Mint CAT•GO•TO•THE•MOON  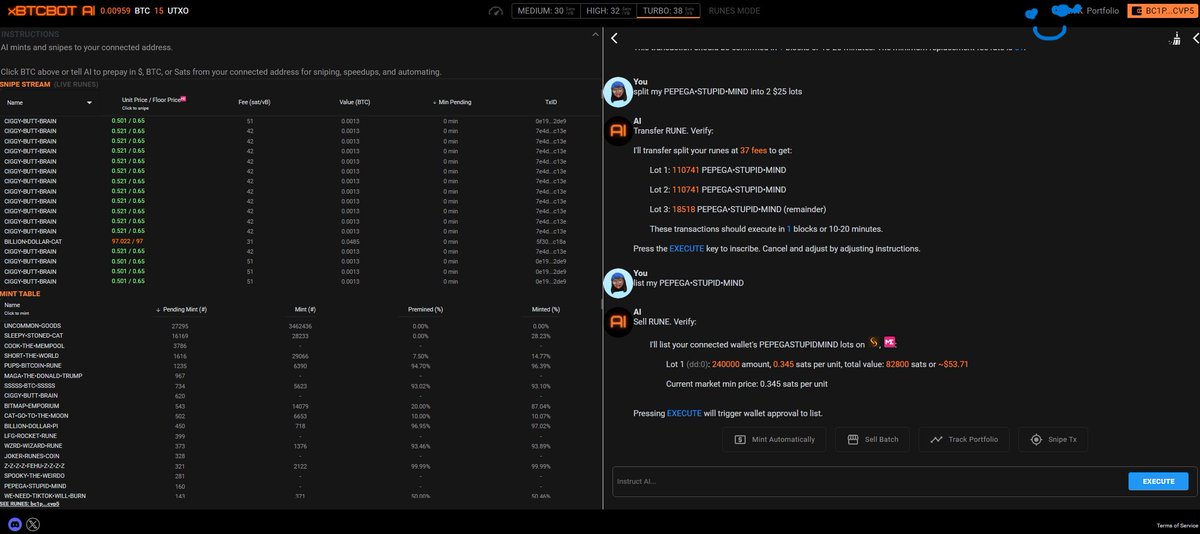(36, 415)
